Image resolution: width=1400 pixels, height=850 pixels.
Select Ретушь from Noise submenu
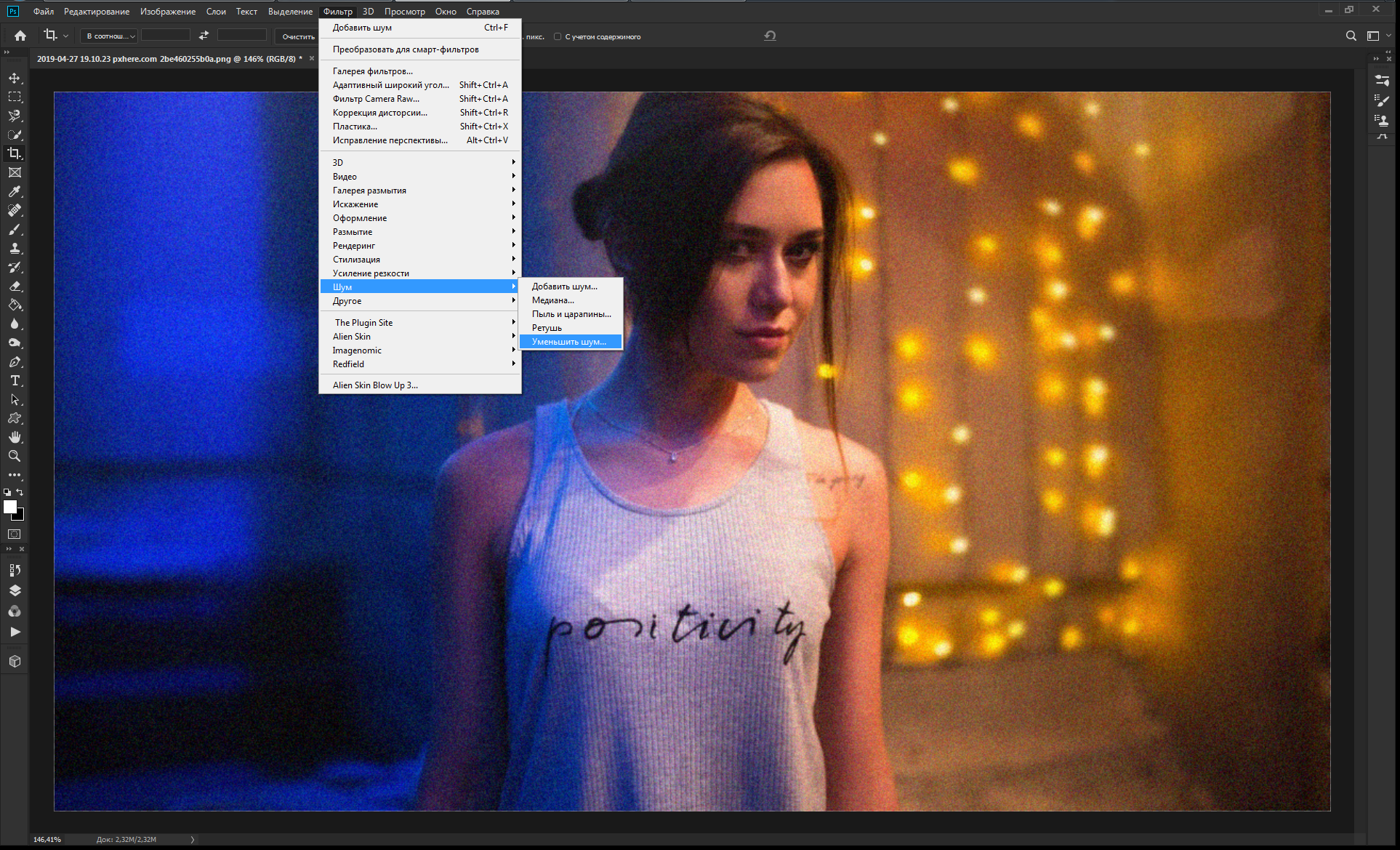[547, 327]
